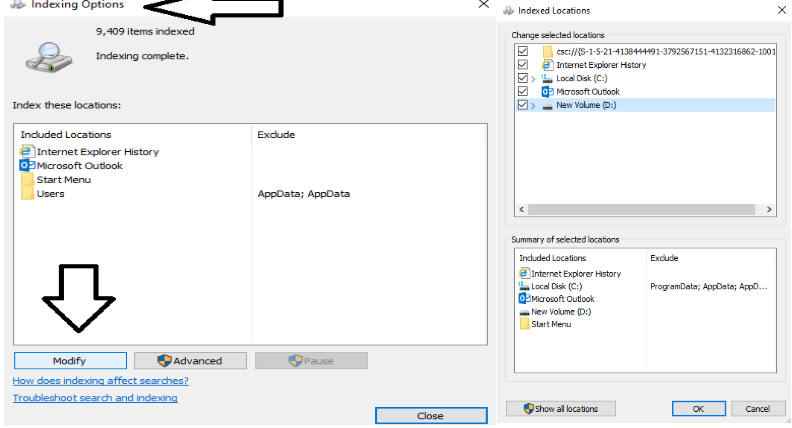Click Internet Explorer icon in the locations tree
The height and width of the screenshot is (428, 792).
pyautogui.click(x=548, y=65)
